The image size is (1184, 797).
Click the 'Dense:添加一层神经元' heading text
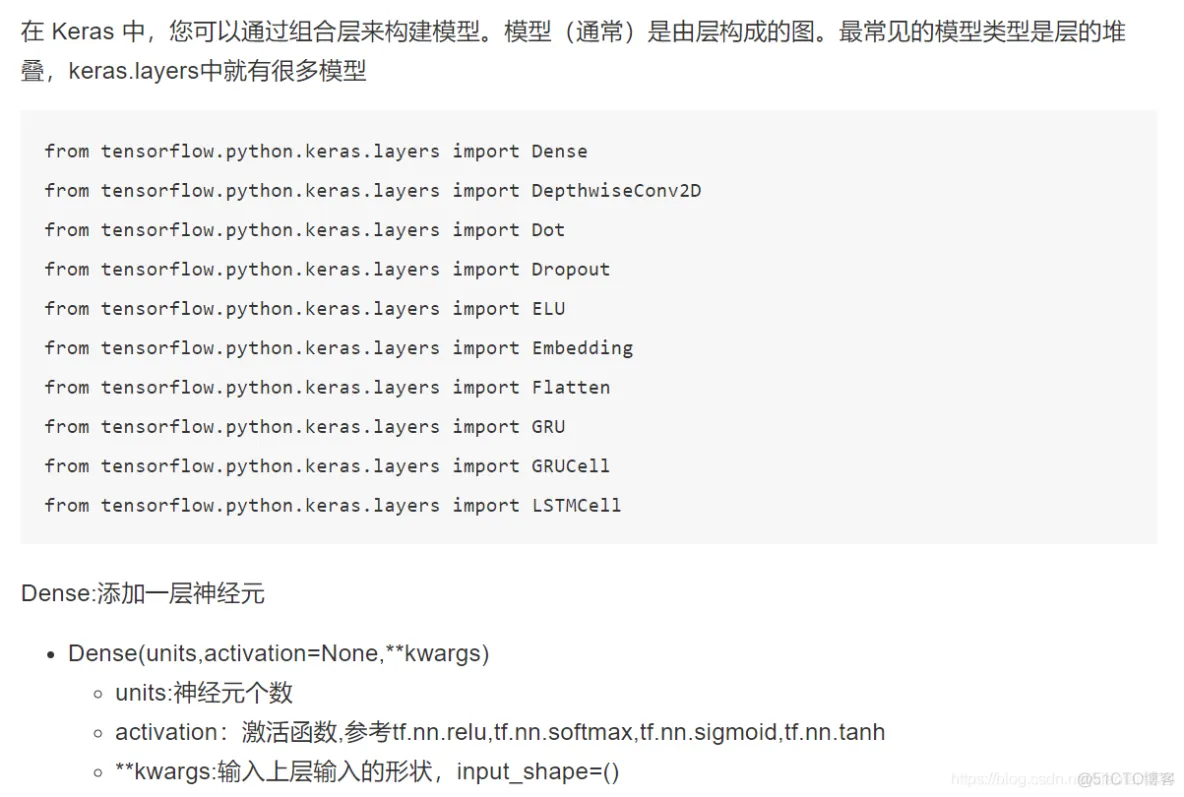[142, 593]
